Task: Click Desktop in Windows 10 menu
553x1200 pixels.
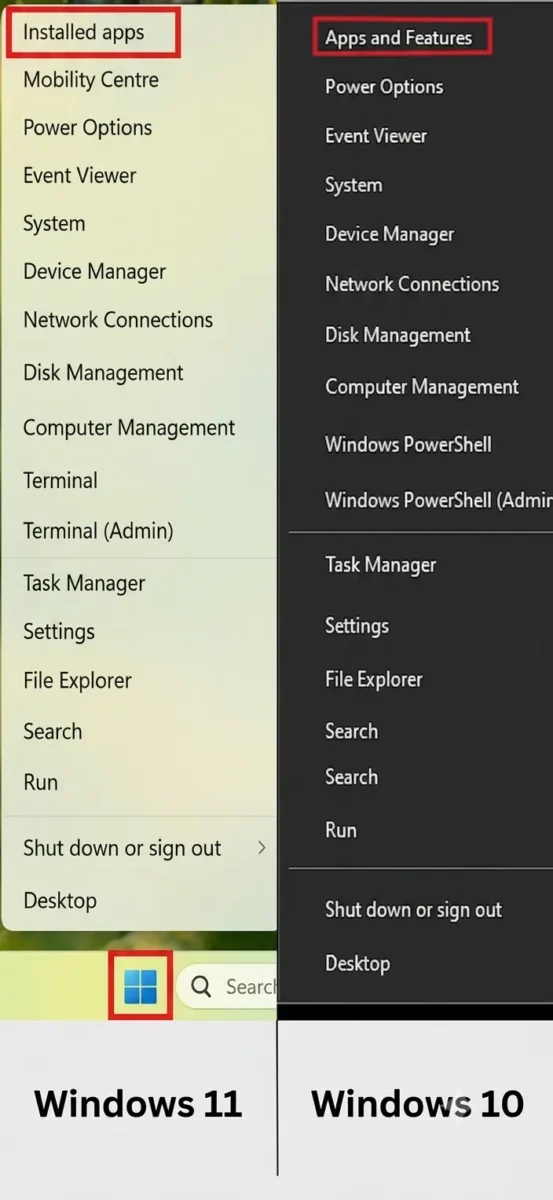Action: pyautogui.click(x=358, y=964)
